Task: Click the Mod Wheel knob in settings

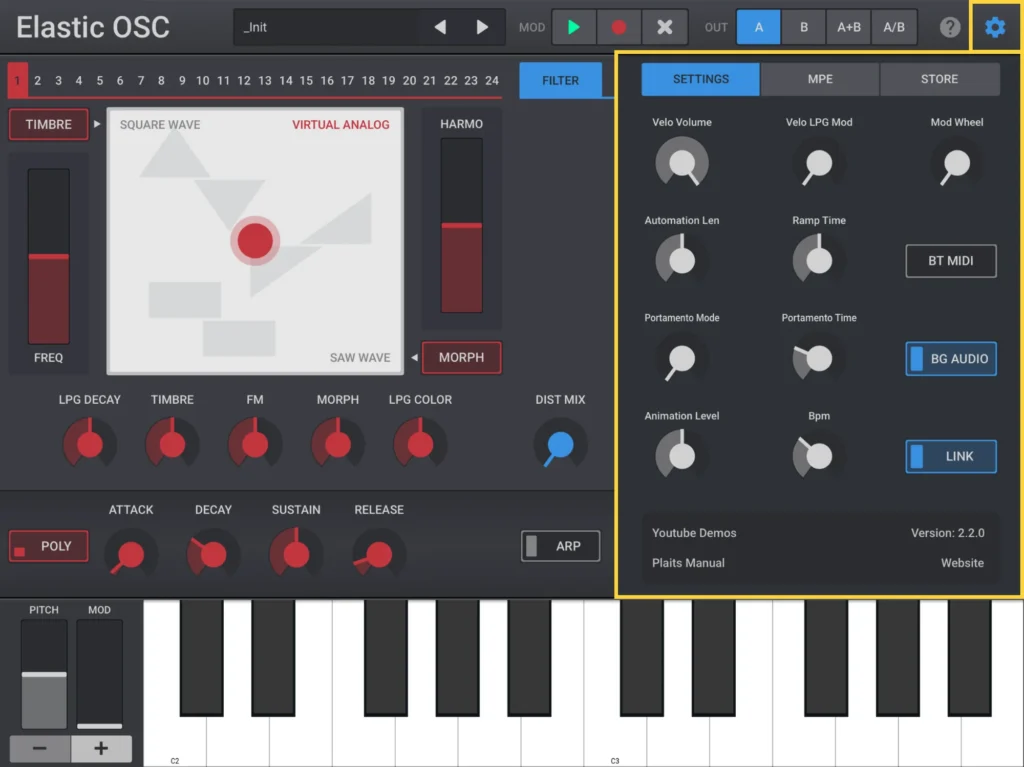Action: (956, 163)
